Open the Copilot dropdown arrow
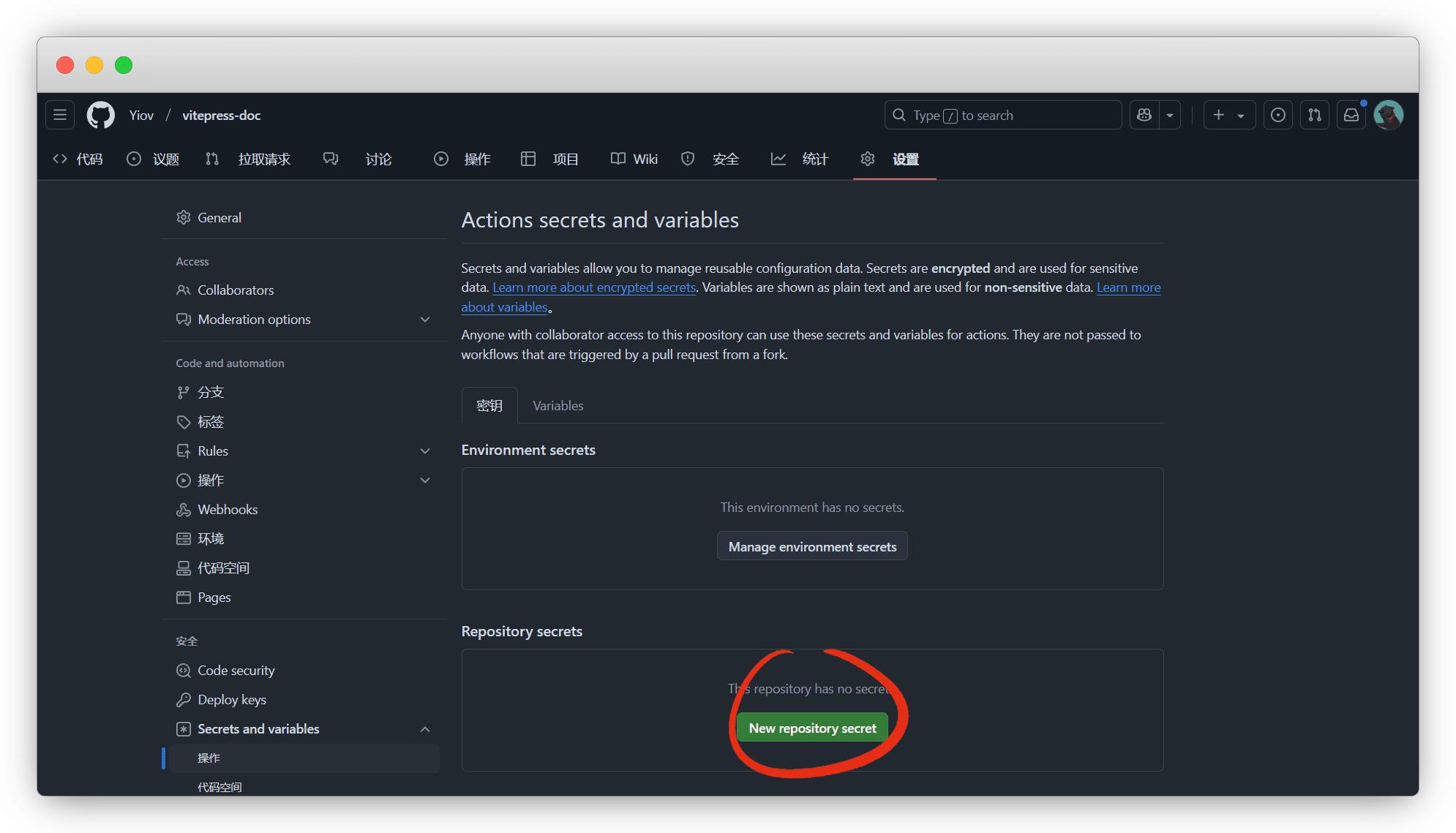Image resolution: width=1456 pixels, height=833 pixels. (1170, 115)
